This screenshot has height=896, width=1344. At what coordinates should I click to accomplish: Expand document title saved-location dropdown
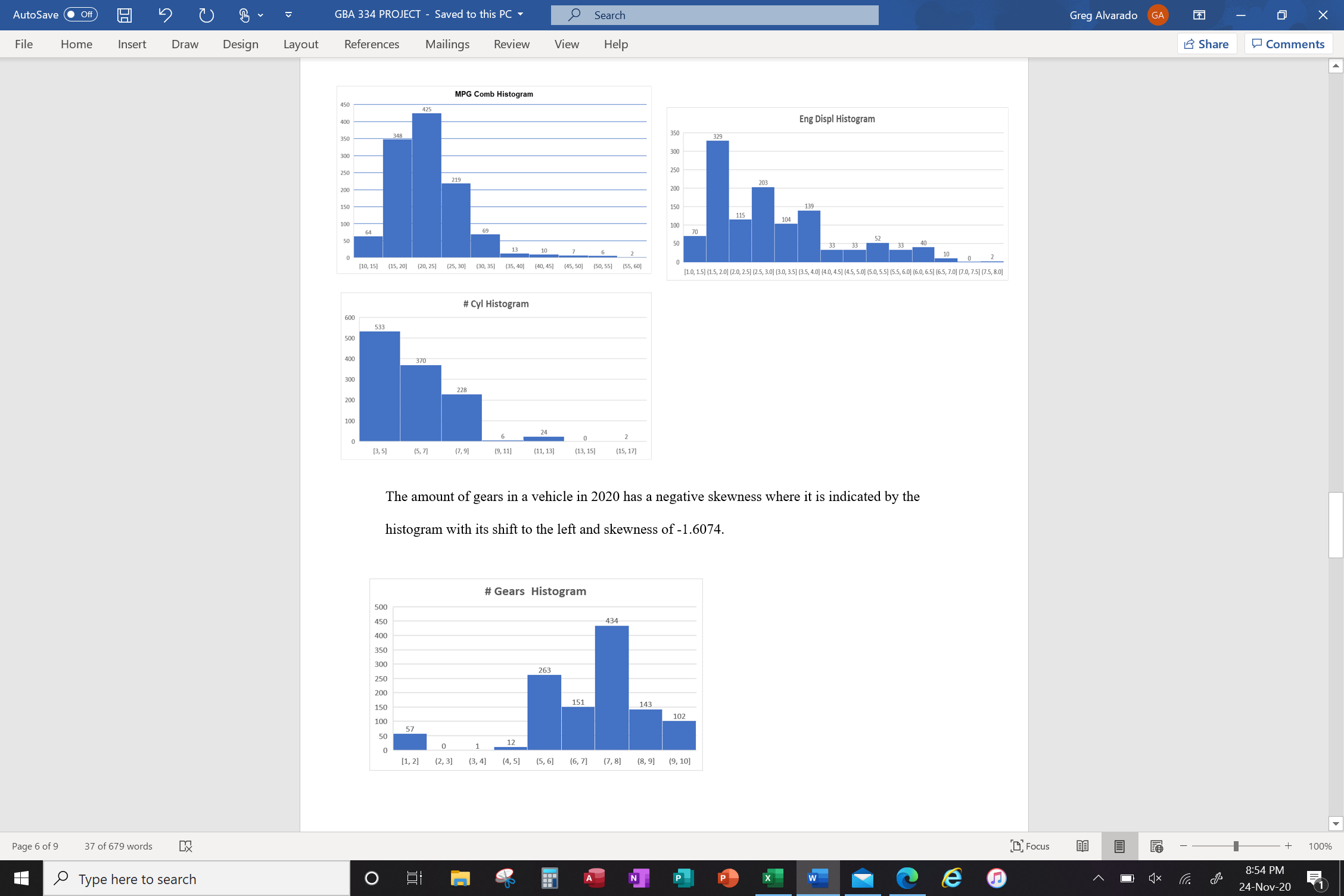pos(521,14)
